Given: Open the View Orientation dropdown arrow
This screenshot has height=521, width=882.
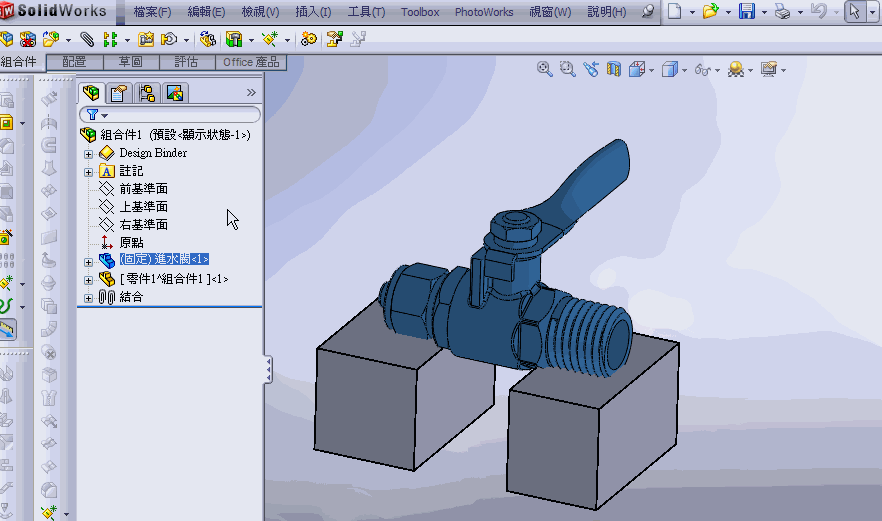Looking at the screenshot, I should pos(651,70).
